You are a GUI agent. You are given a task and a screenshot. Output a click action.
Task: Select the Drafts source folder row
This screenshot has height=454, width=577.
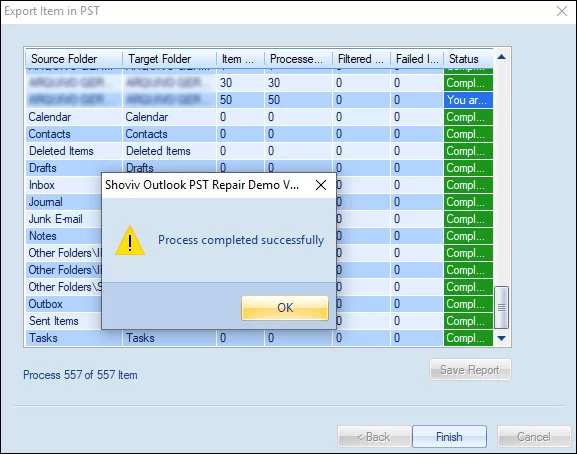pyautogui.click(x=259, y=168)
